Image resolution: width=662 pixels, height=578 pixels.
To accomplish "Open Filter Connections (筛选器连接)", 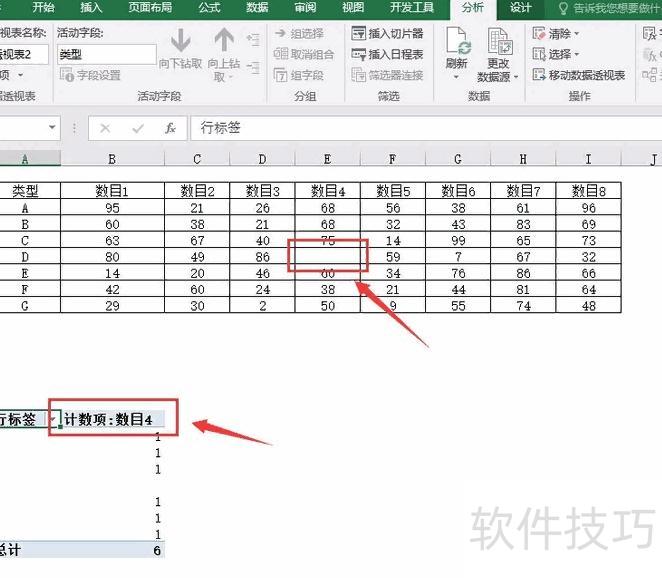I will (x=388, y=75).
